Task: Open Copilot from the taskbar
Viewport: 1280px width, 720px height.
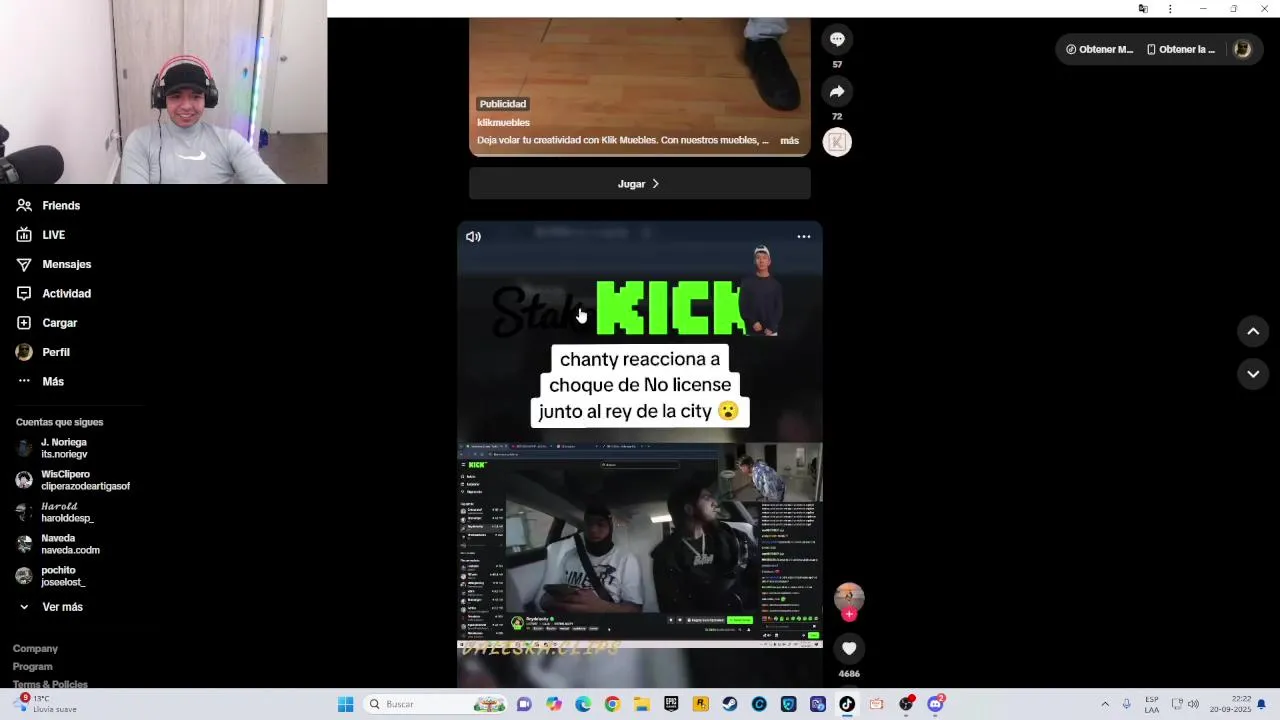Action: [554, 704]
